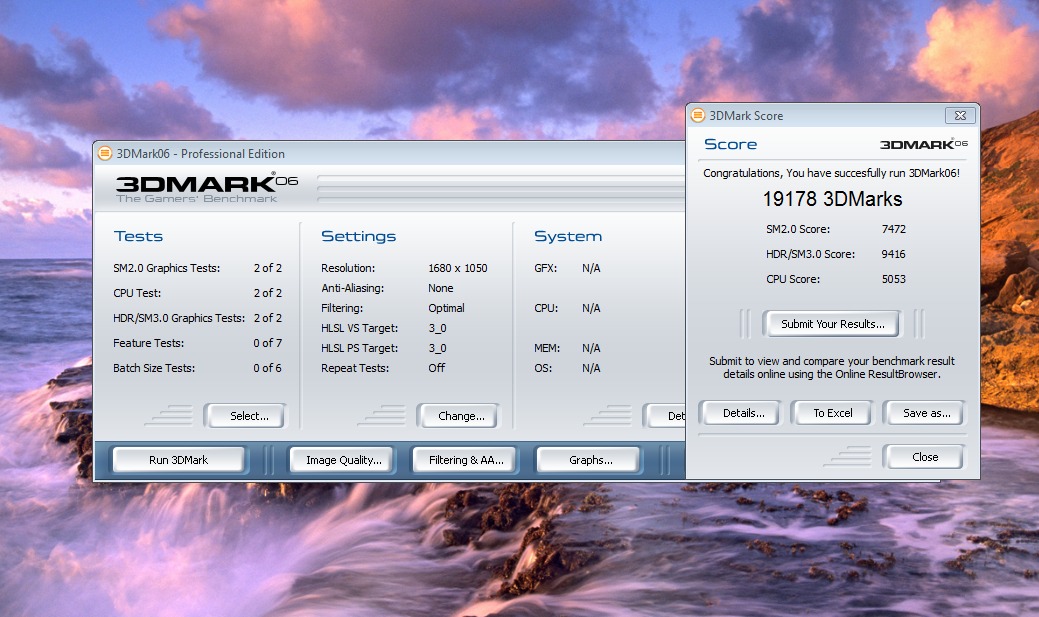Viewport: 1039px width, 617px height.
Task: Open Image Quality settings
Action: point(343,460)
